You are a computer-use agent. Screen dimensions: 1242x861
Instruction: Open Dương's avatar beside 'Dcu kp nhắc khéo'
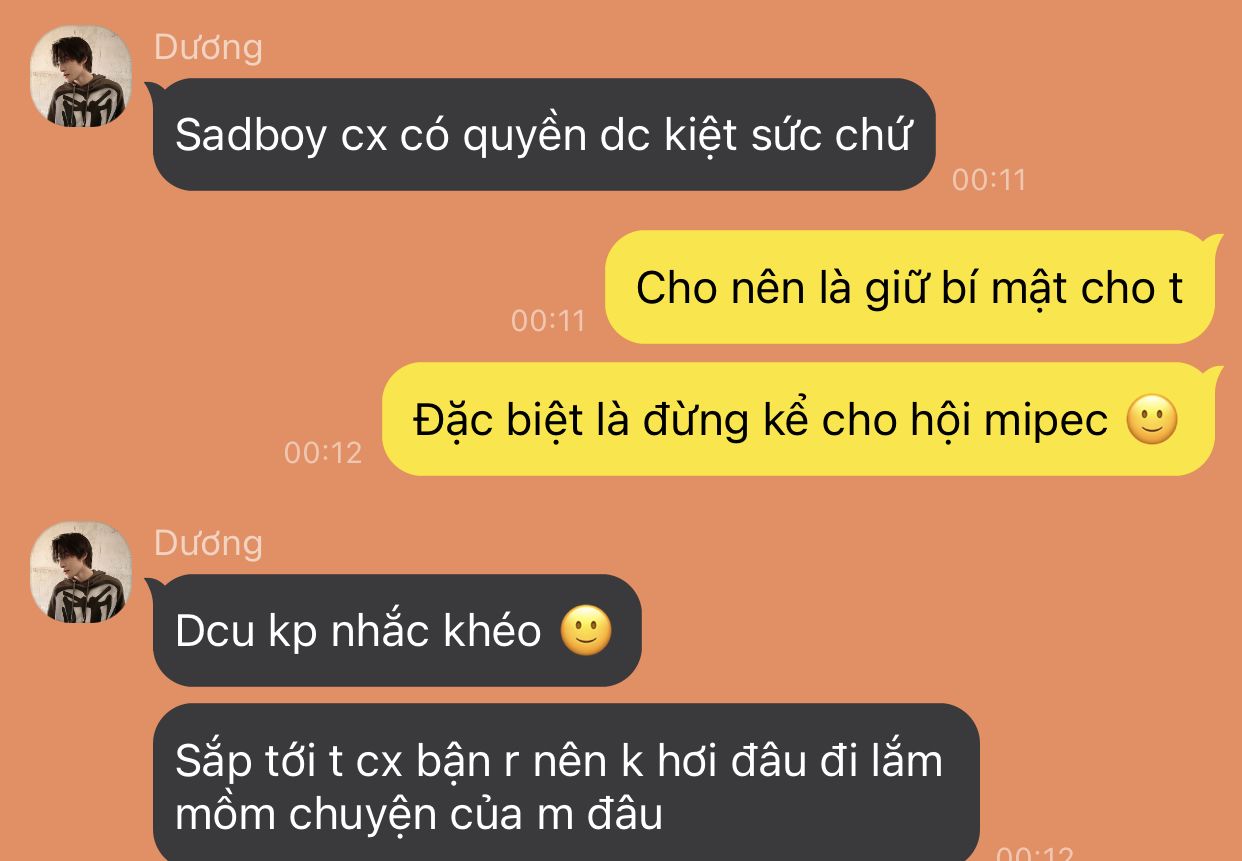[x=81, y=572]
